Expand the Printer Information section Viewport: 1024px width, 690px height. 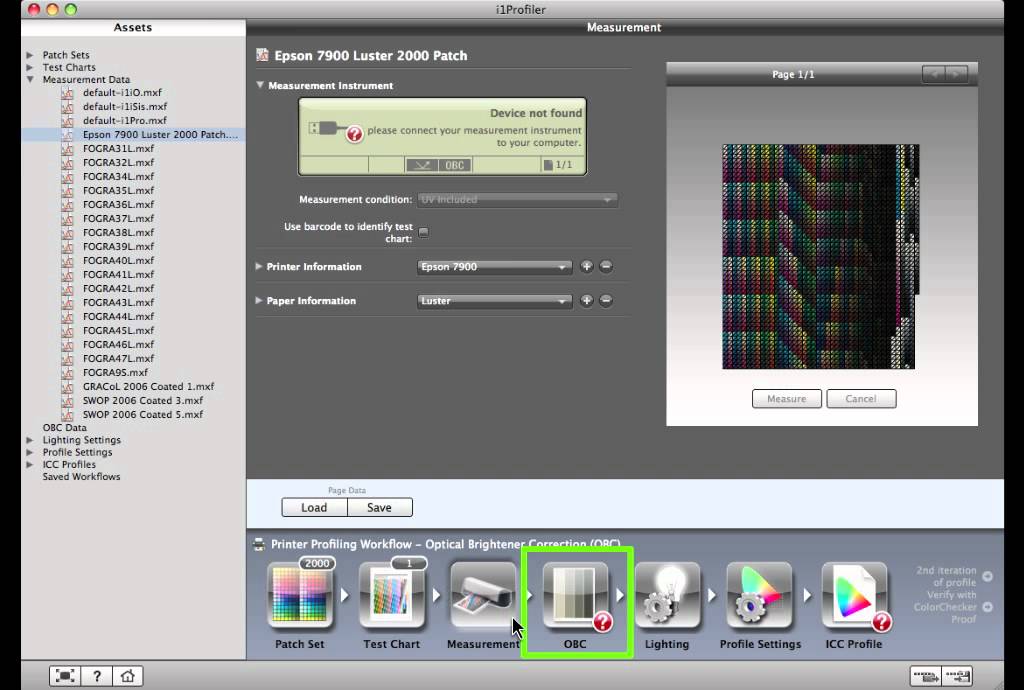point(259,266)
